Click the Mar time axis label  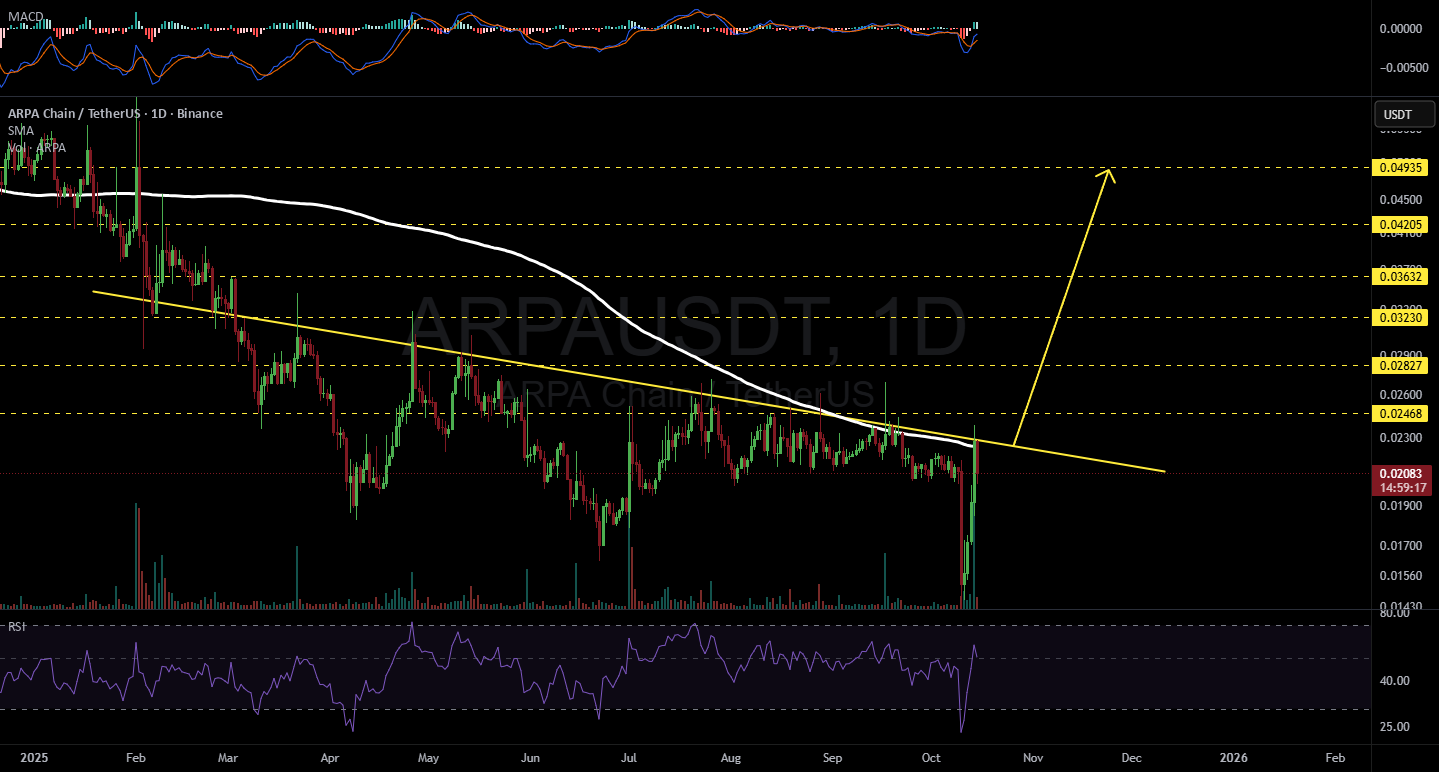point(228,759)
